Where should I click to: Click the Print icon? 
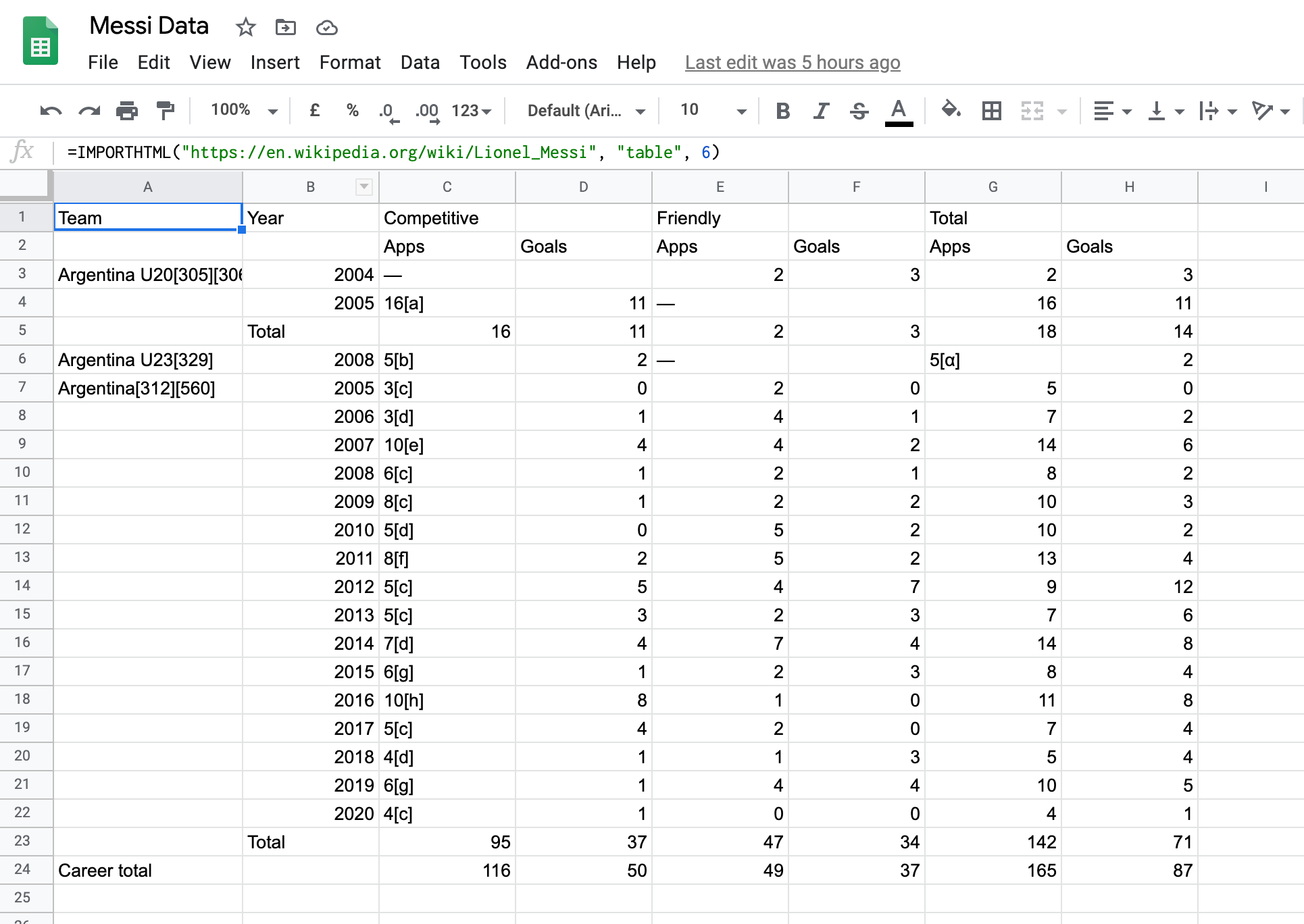coord(127,111)
